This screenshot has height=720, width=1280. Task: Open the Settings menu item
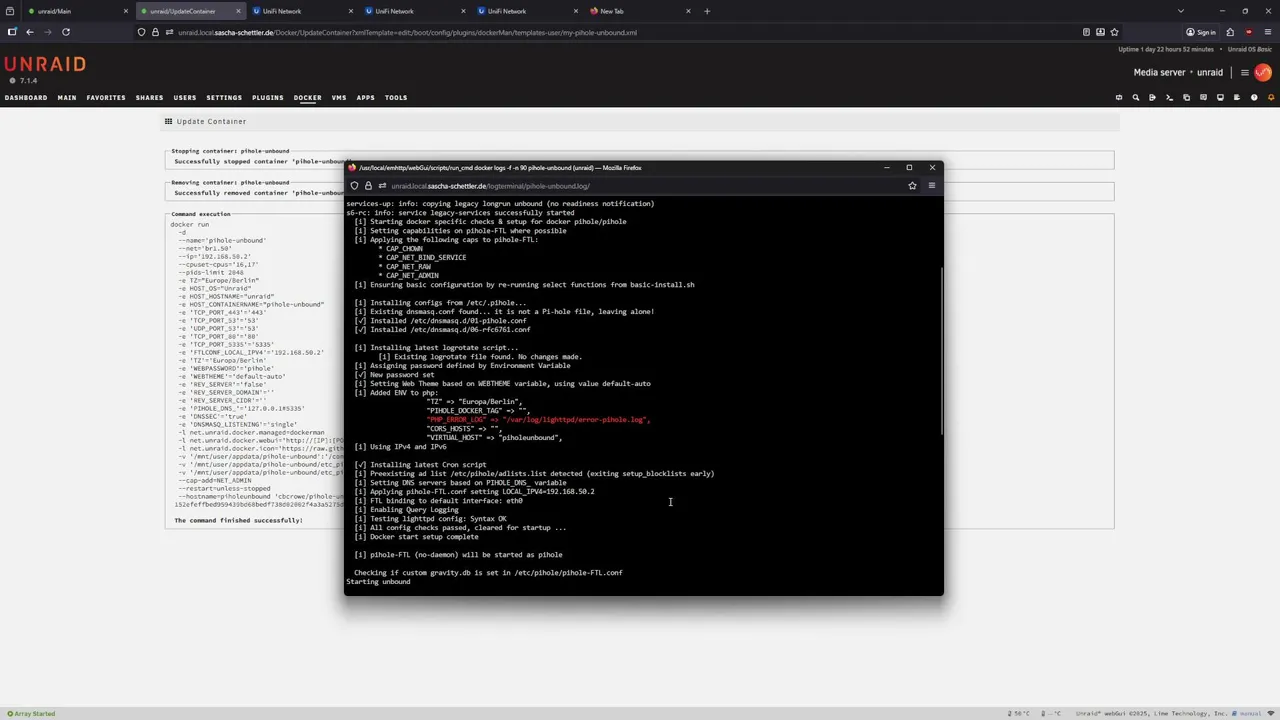[224, 98]
